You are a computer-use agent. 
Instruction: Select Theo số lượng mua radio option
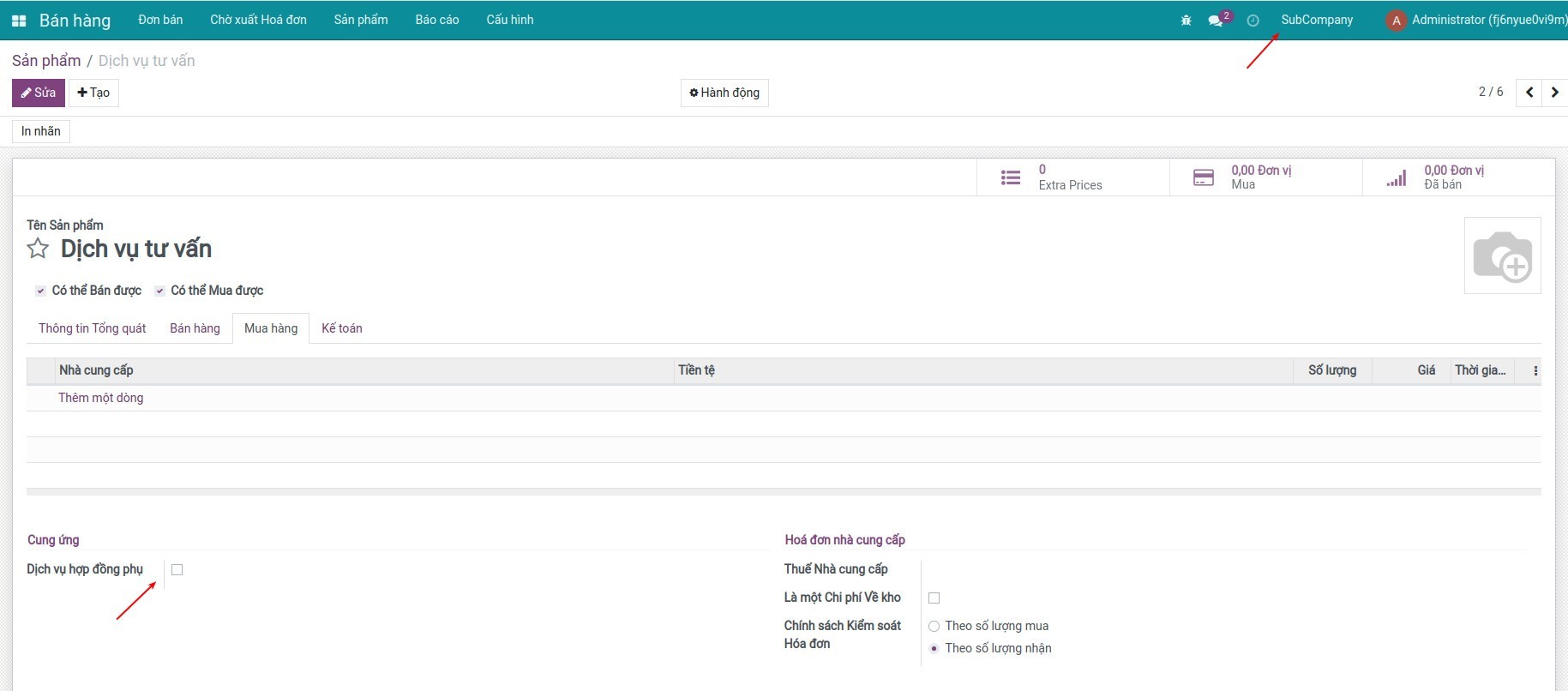(x=934, y=627)
